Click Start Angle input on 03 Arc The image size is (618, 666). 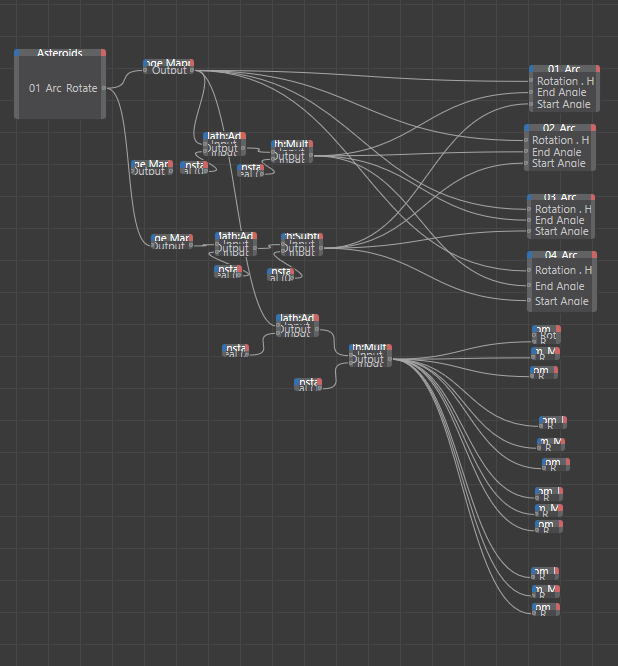(x=530, y=231)
